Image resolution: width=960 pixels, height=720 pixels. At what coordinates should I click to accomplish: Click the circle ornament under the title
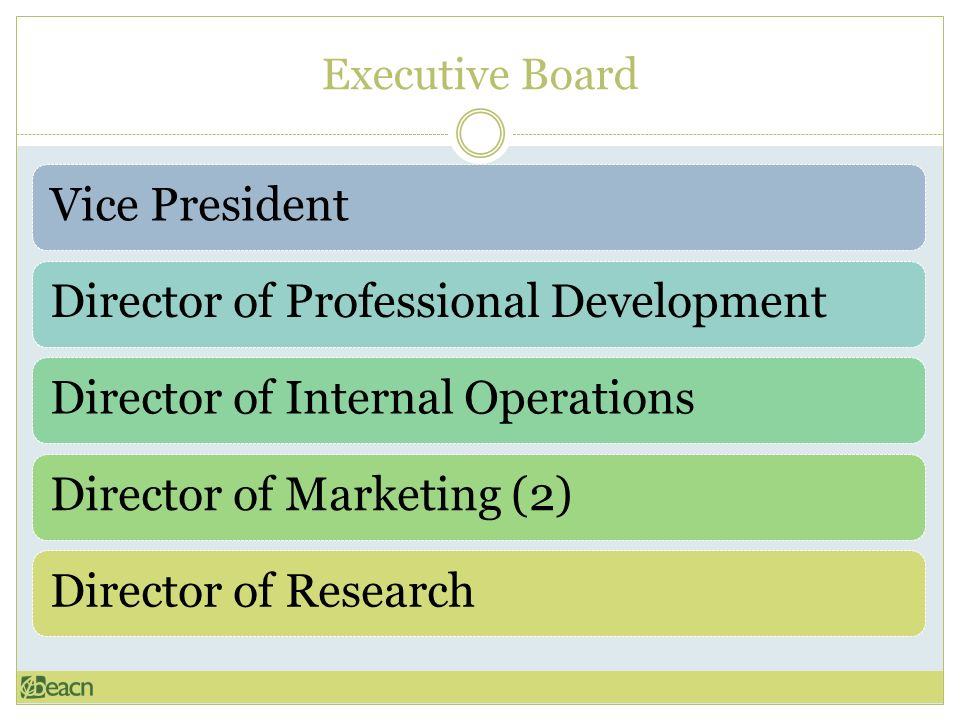point(481,133)
